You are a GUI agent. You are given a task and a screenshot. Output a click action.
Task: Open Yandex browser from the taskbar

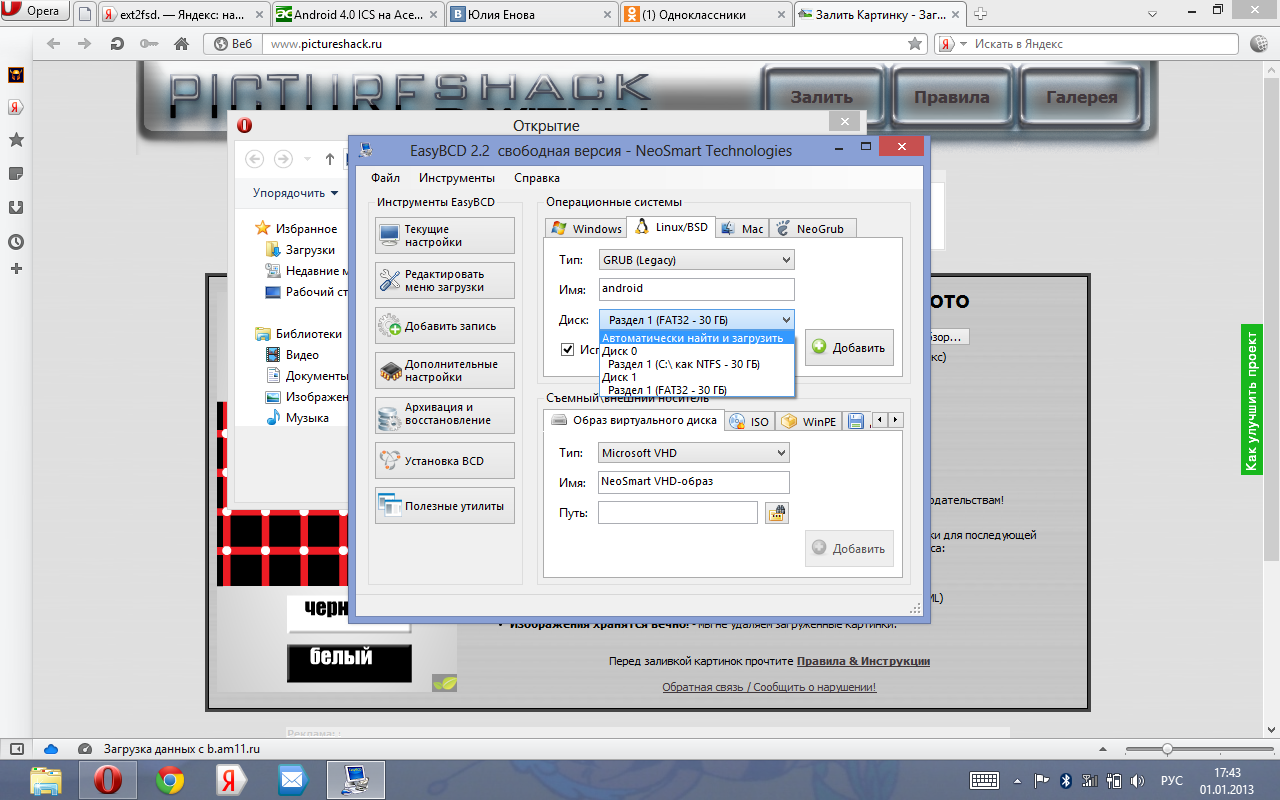point(231,780)
